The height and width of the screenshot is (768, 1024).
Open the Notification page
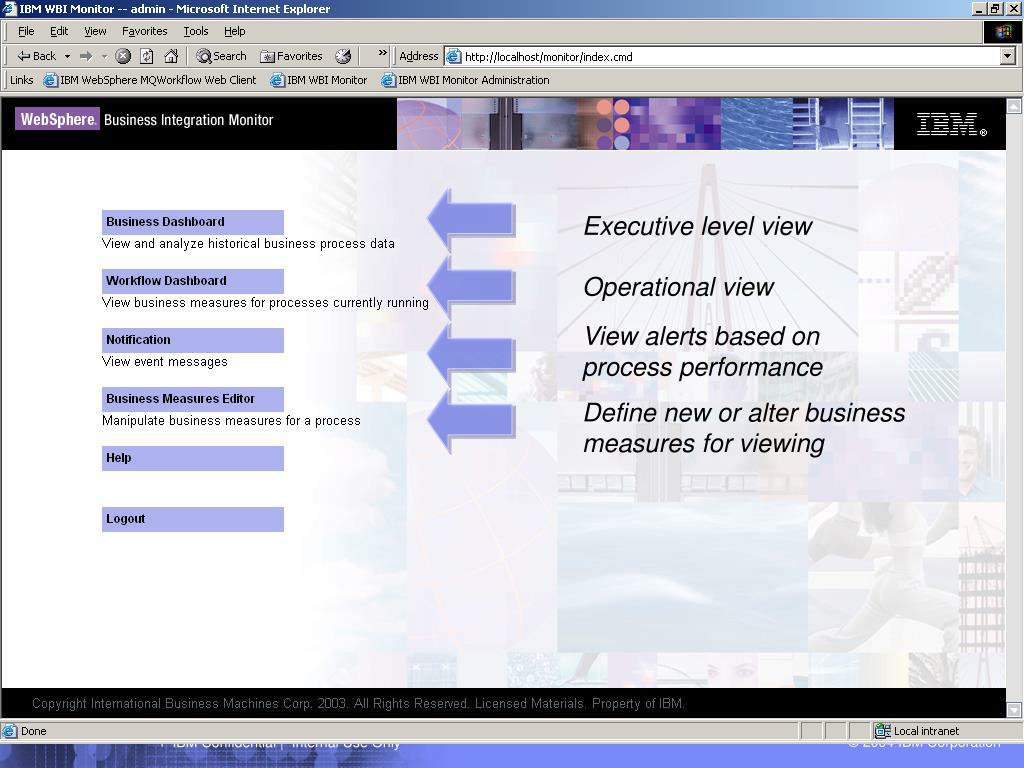193,340
